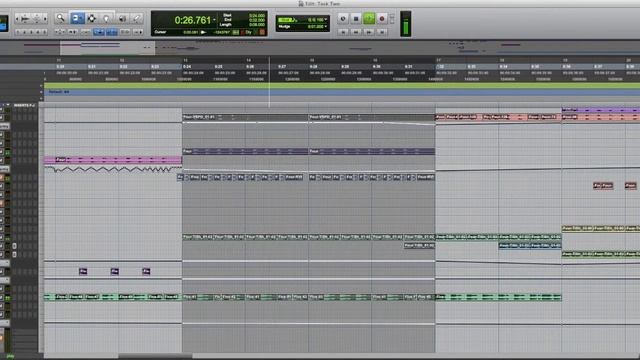This screenshot has height=360, width=640.
Task: Click the MIDI zoom button
Action: [37, 18]
